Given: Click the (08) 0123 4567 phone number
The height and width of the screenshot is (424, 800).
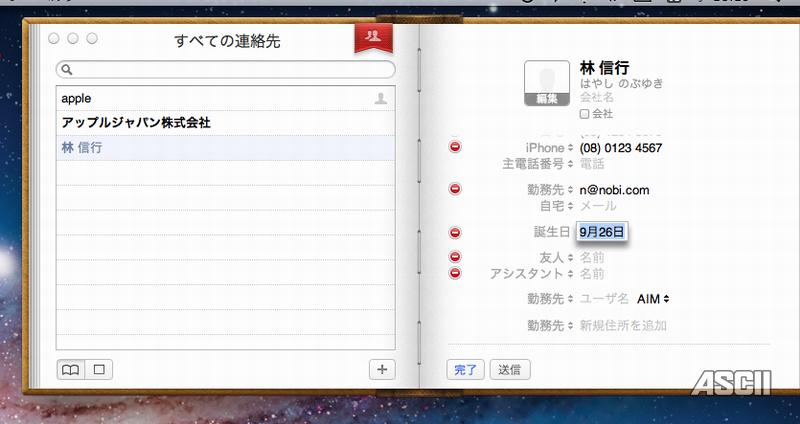Looking at the screenshot, I should pyautogui.click(x=621, y=148).
